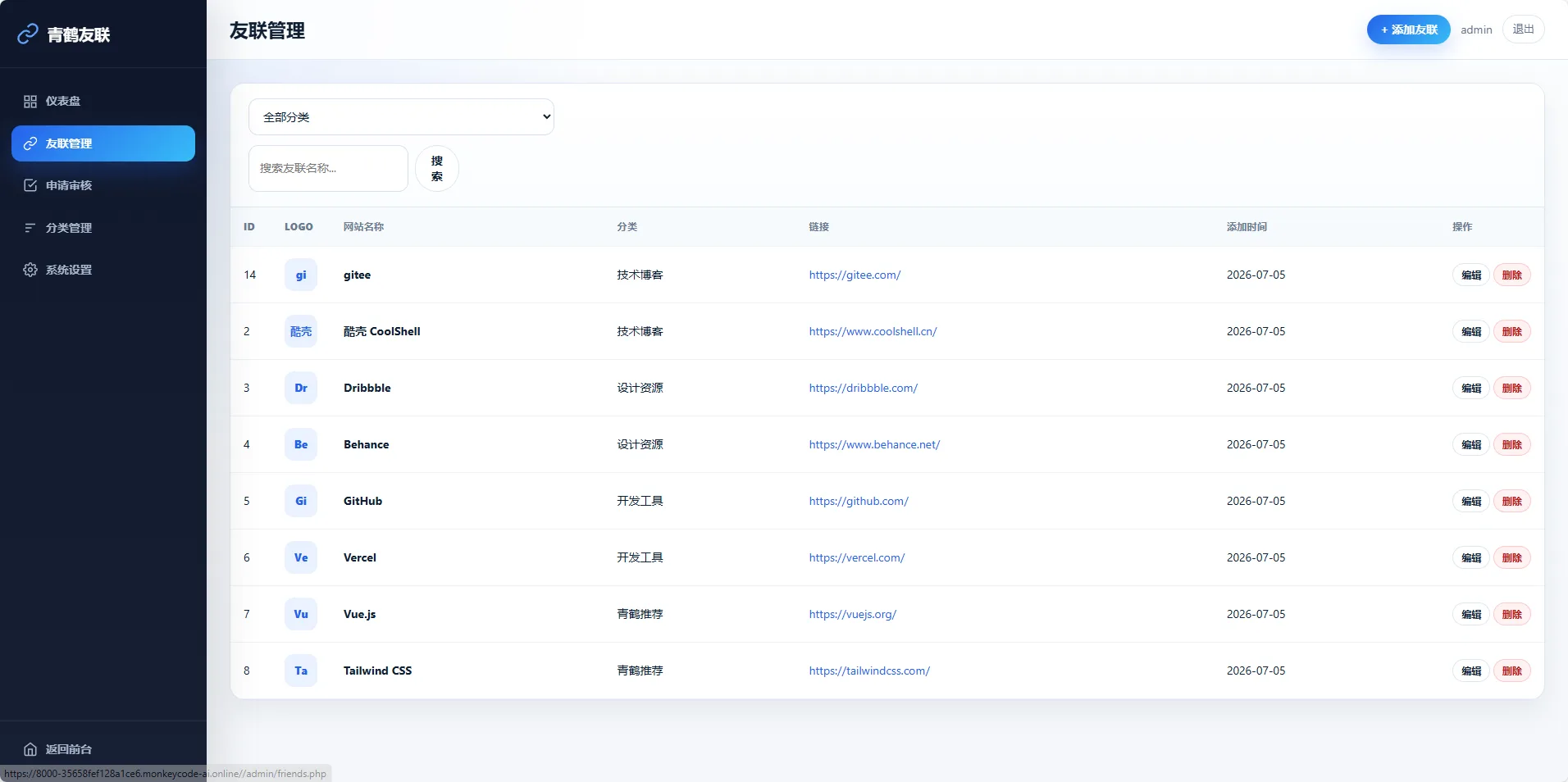Click the admin username text
1568x782 pixels.
(1476, 30)
